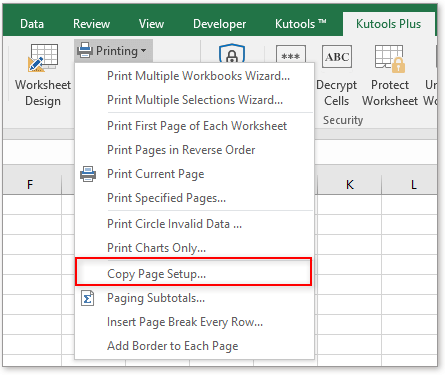The width and height of the screenshot is (445, 375).
Task: Click the Encrypt Cells asterisk icon
Action: (291, 55)
